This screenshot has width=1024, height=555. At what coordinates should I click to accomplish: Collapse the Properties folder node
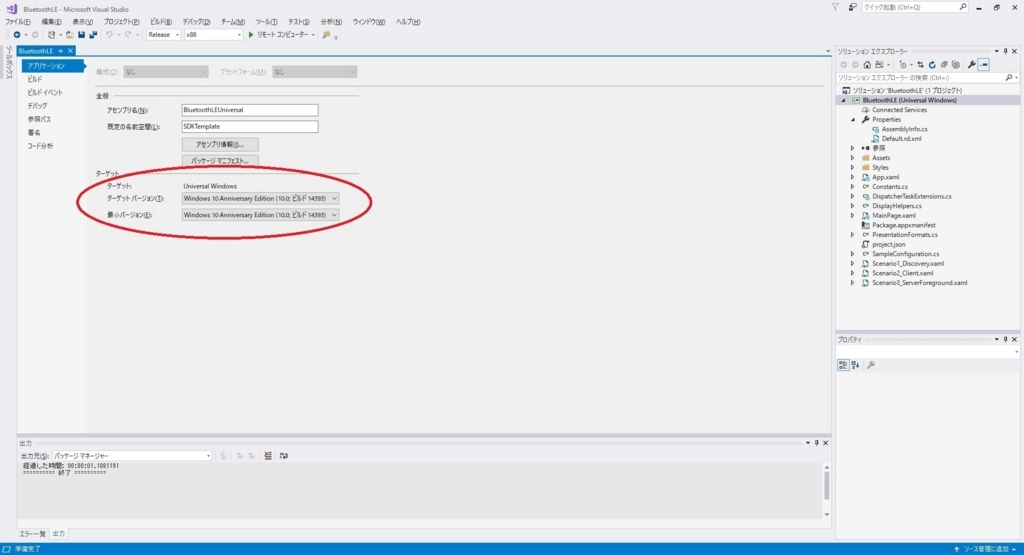[853, 119]
